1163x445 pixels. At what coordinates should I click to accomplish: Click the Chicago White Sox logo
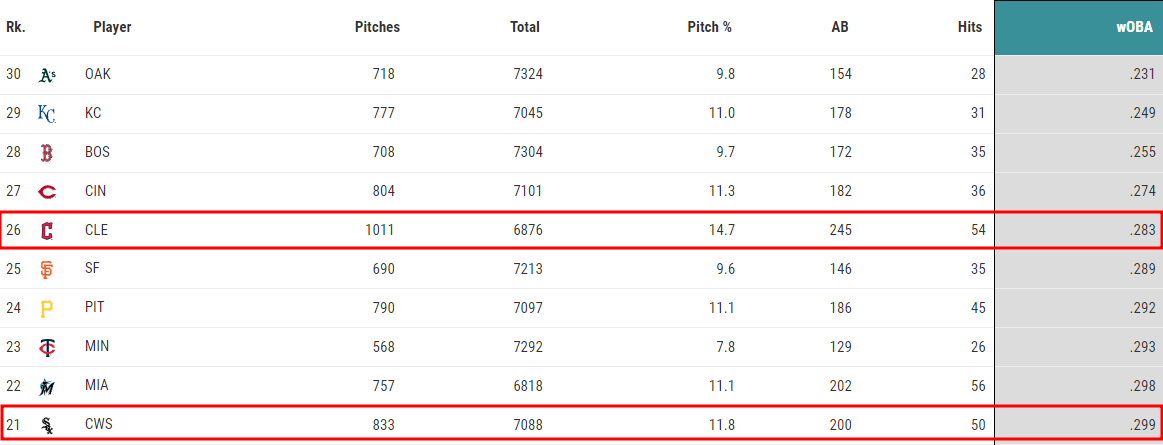tap(47, 425)
